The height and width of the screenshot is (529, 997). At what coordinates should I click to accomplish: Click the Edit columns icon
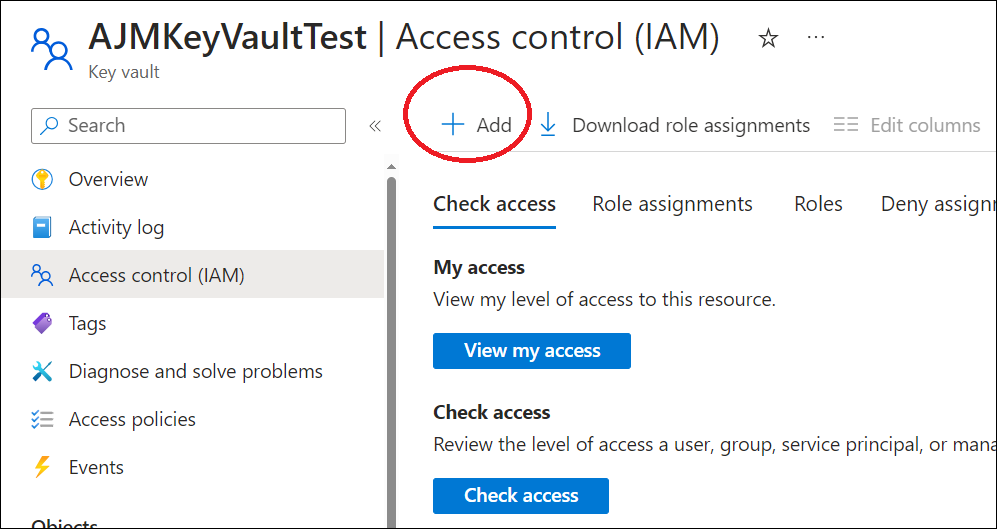[x=846, y=125]
